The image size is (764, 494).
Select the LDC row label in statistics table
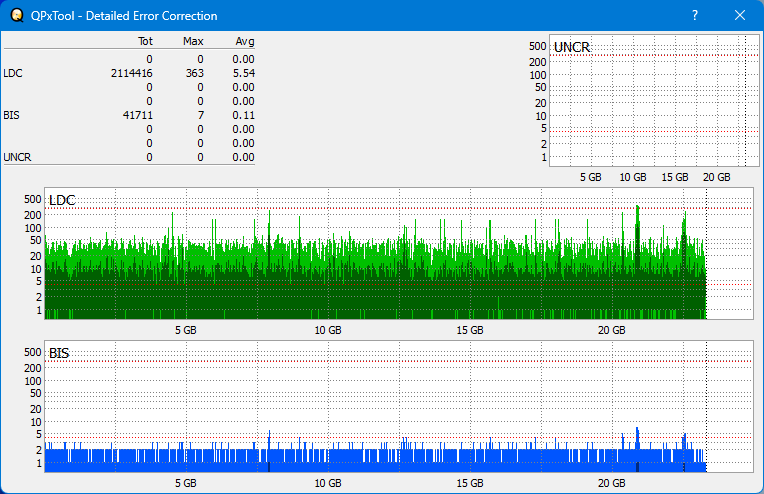(13, 73)
